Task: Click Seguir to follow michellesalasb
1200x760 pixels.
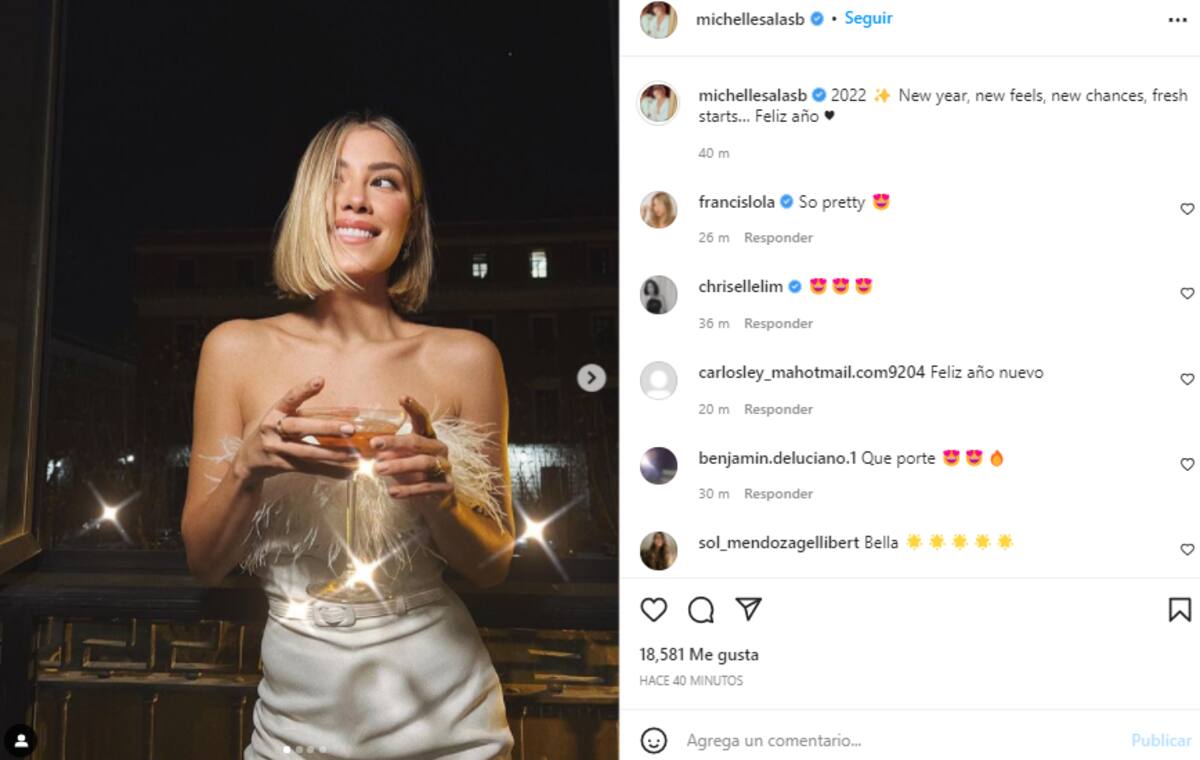Action: pos(868,18)
